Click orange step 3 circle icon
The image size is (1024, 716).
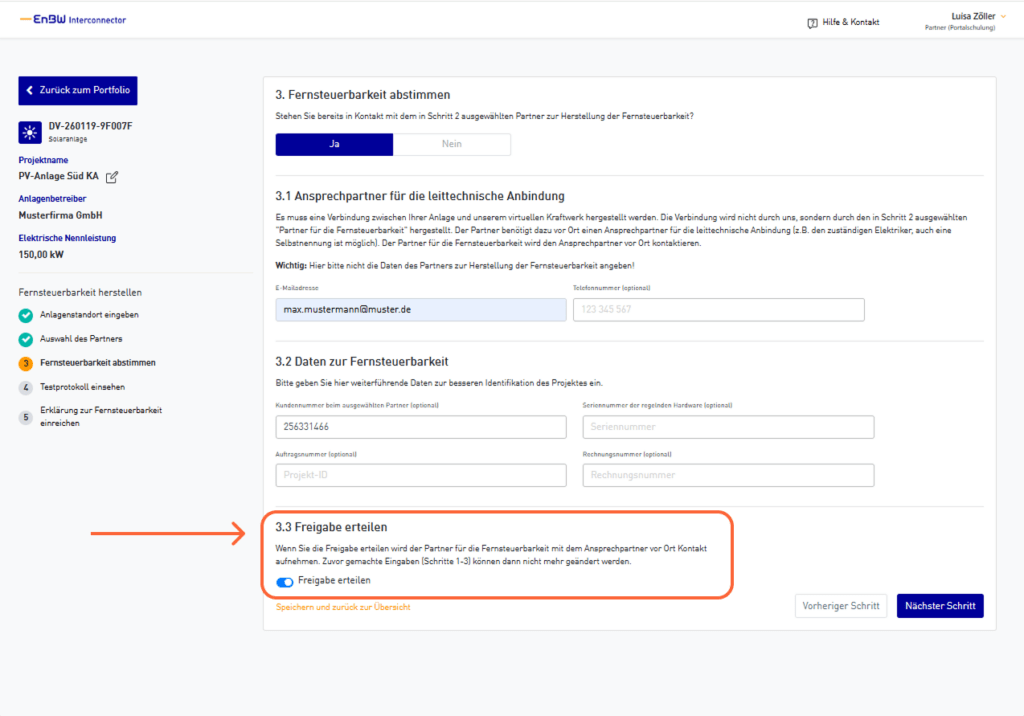[x=26, y=363]
